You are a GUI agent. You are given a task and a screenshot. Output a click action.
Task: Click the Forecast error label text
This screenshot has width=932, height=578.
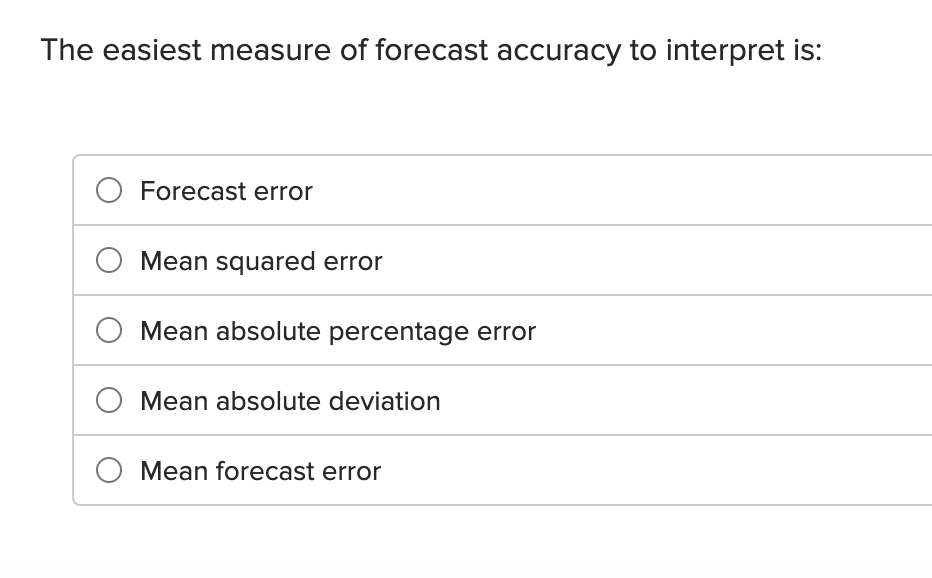pyautogui.click(x=226, y=191)
